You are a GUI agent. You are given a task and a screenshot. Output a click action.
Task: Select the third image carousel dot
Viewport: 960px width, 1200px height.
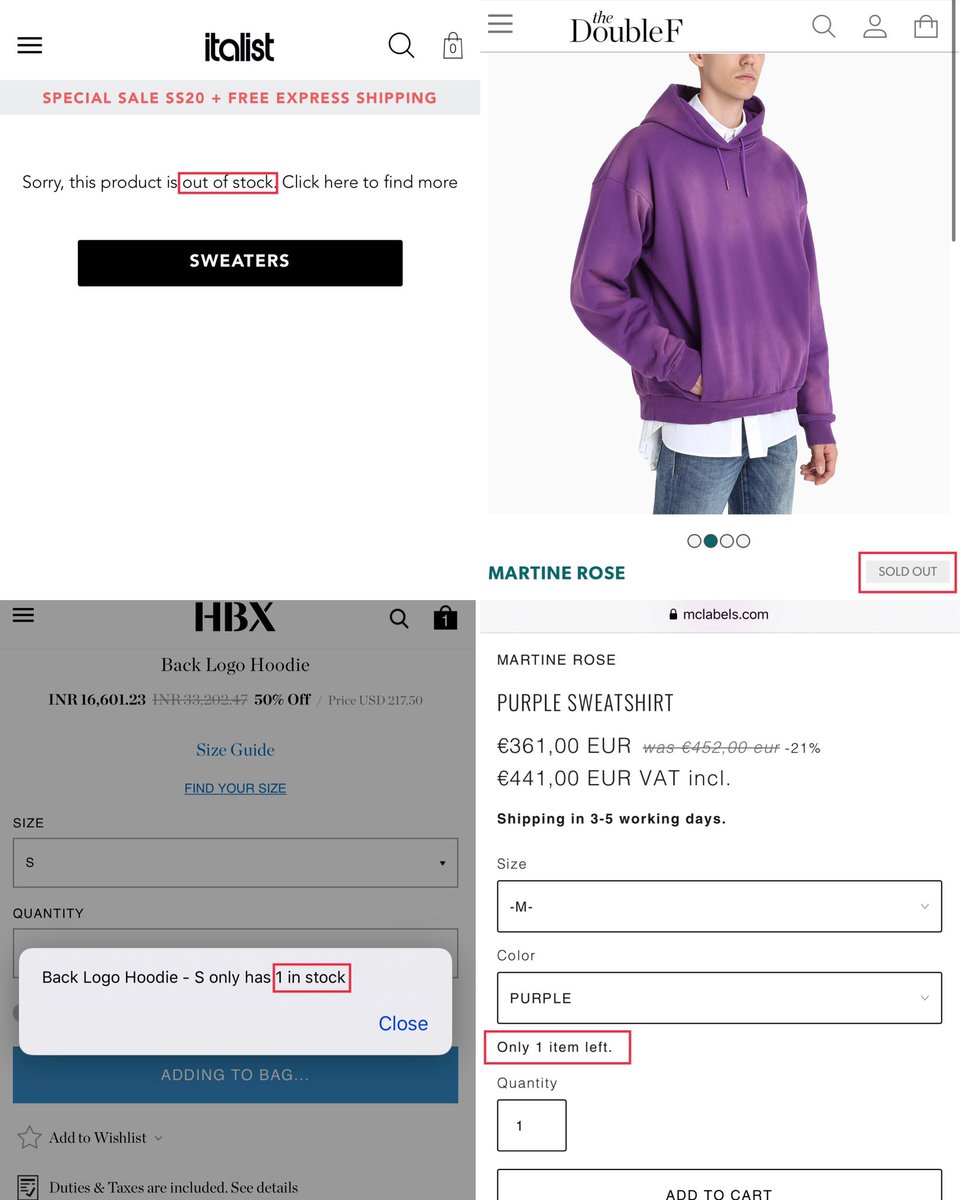pyautogui.click(x=727, y=541)
